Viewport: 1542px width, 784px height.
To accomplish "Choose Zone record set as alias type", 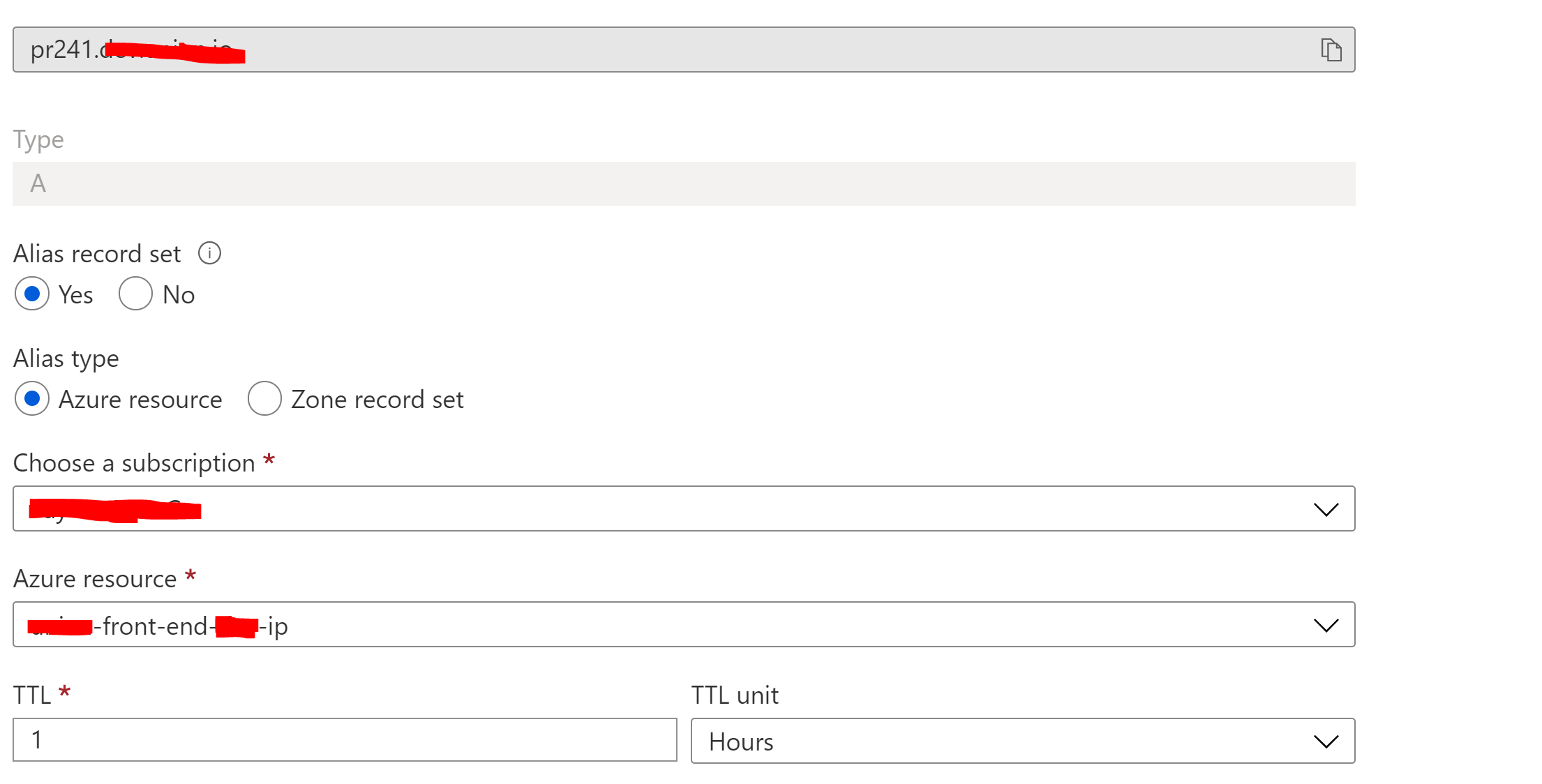I will pyautogui.click(x=264, y=399).
